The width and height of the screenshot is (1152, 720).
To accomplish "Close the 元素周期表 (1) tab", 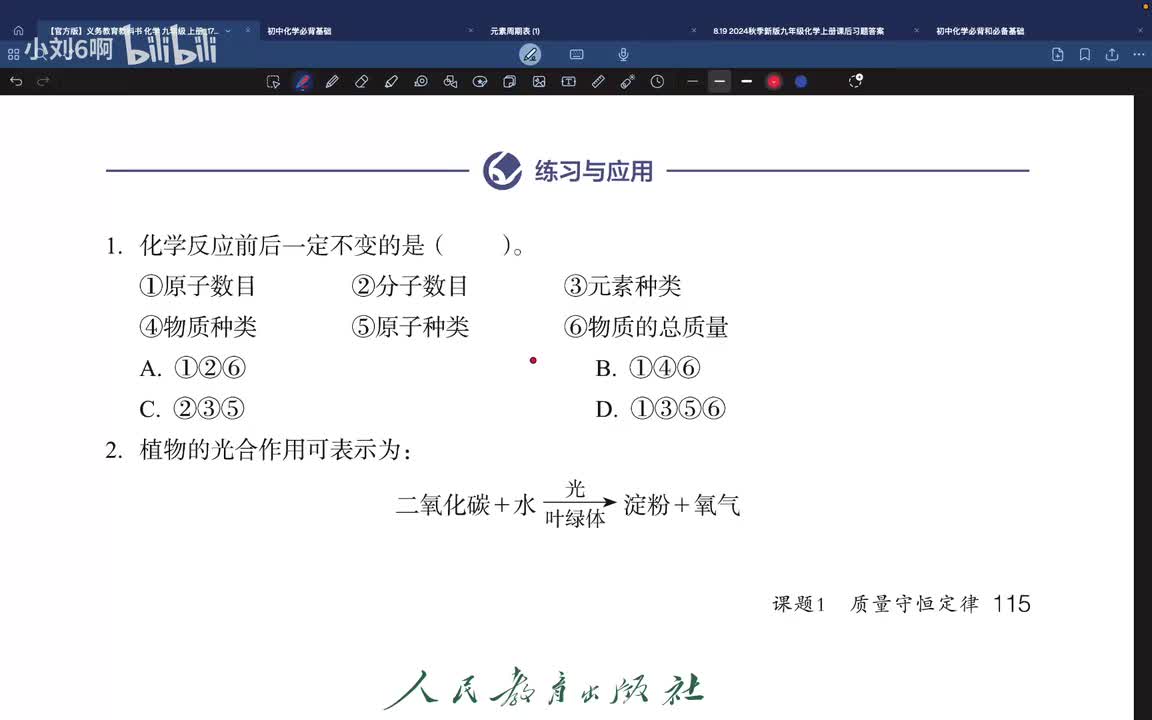I will tap(694, 31).
